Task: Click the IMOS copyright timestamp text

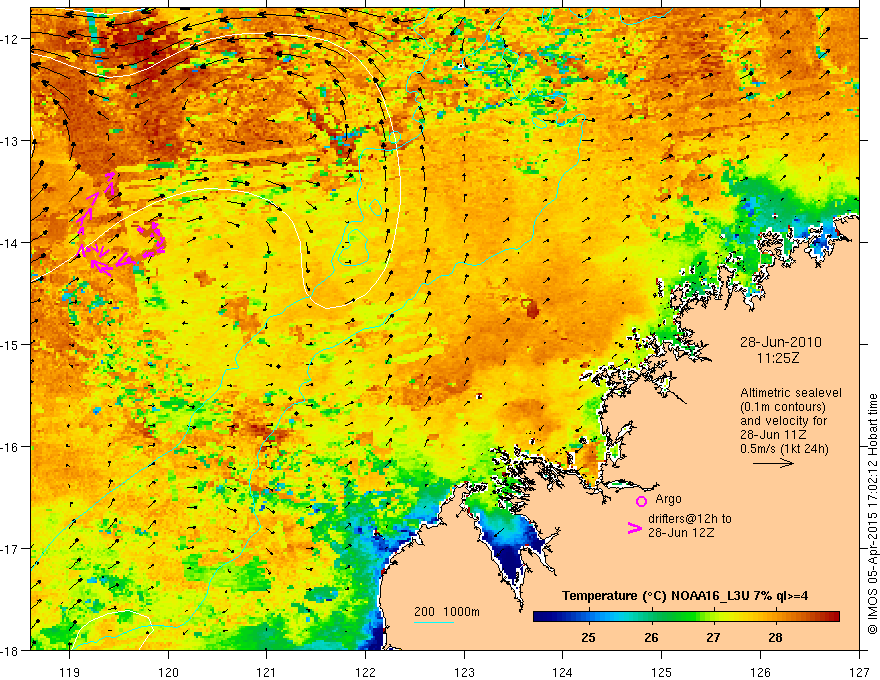Action: (873, 514)
